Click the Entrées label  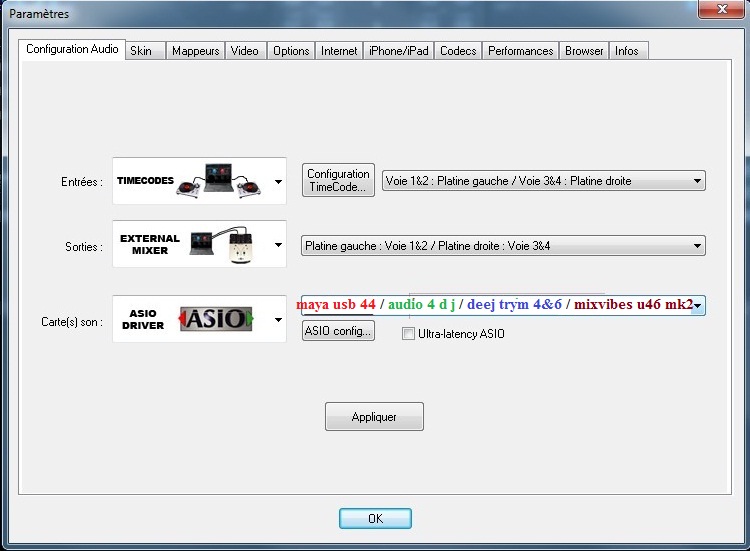coord(82,182)
